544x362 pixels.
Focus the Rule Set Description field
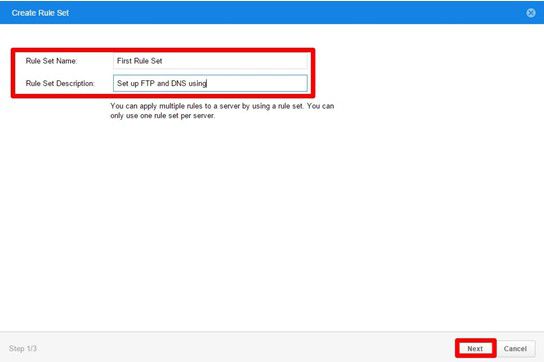tap(210, 83)
